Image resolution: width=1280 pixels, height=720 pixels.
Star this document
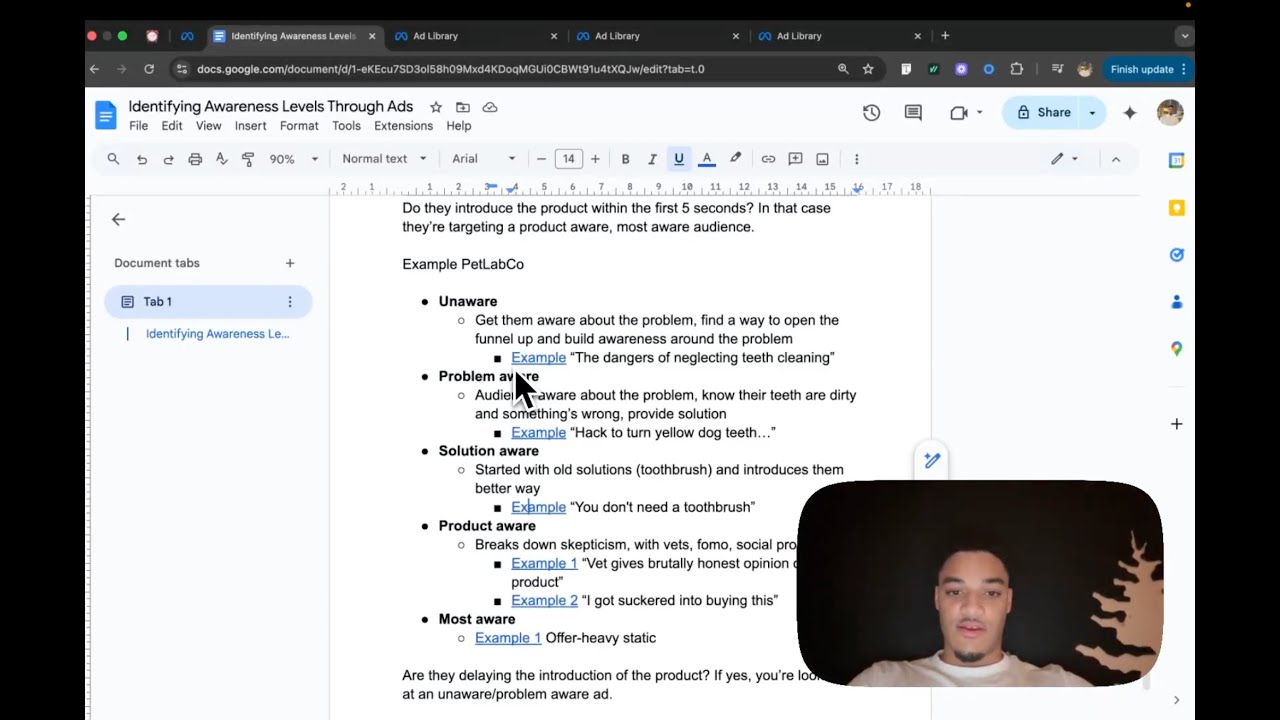point(436,107)
